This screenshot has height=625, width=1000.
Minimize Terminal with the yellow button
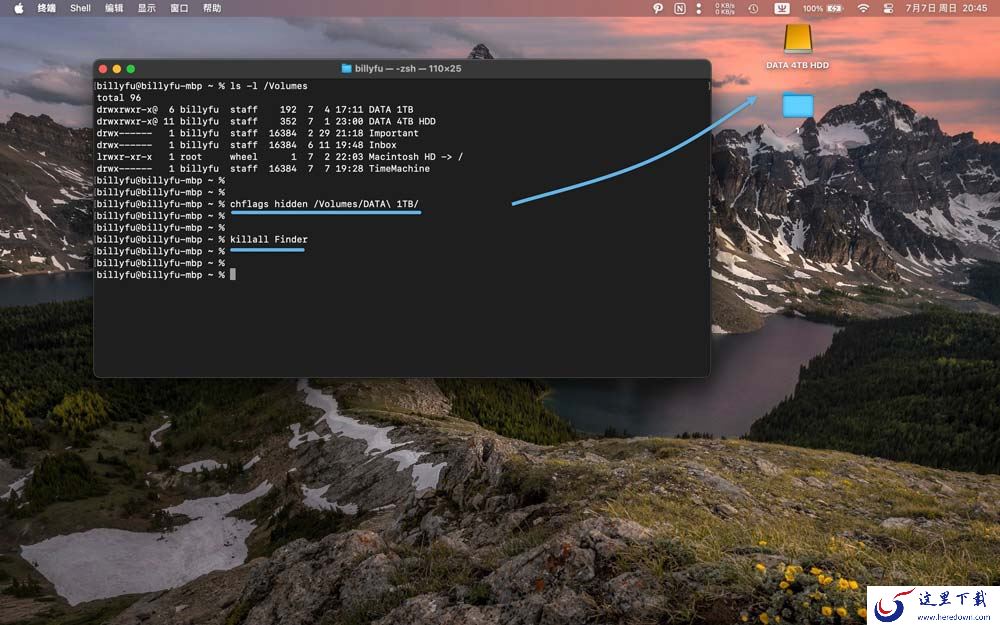117,69
